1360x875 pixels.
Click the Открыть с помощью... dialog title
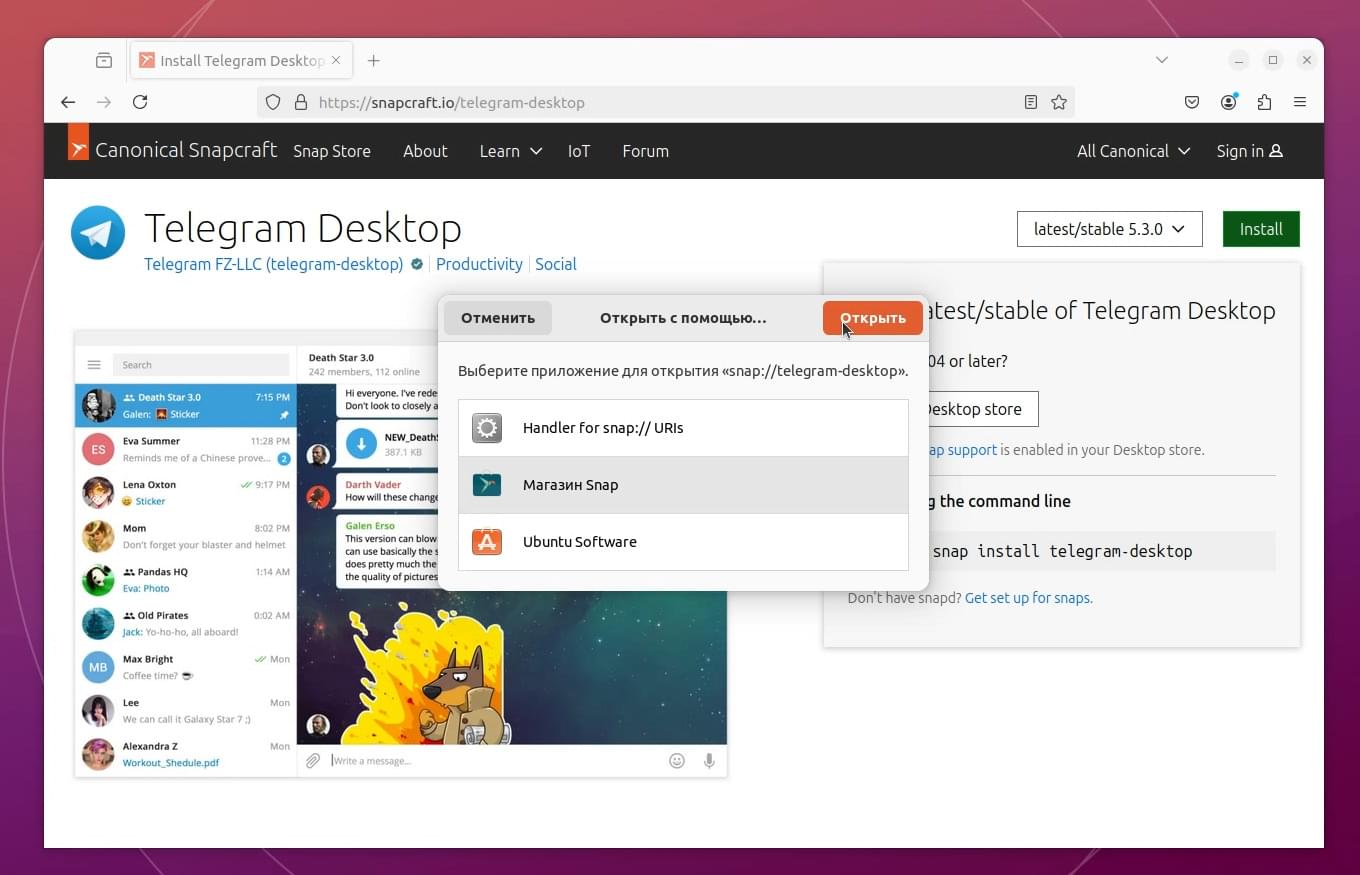pos(683,318)
